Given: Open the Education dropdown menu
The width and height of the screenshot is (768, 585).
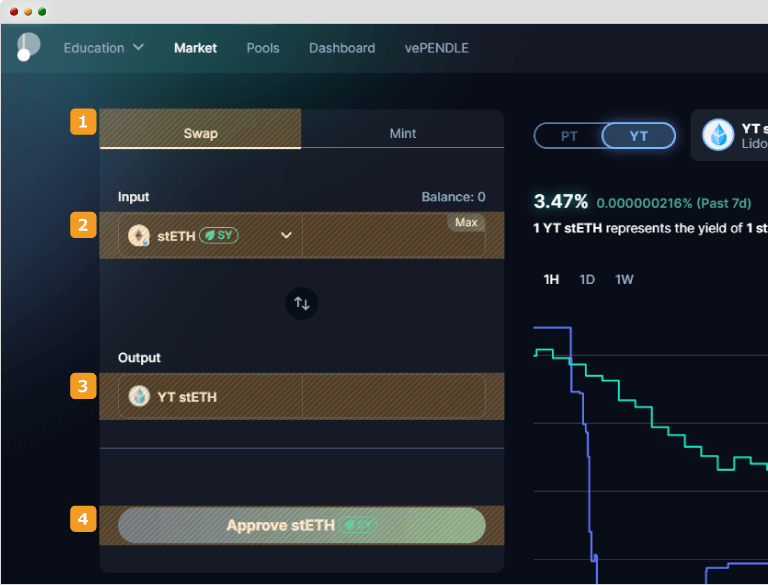Looking at the screenshot, I should point(103,48).
